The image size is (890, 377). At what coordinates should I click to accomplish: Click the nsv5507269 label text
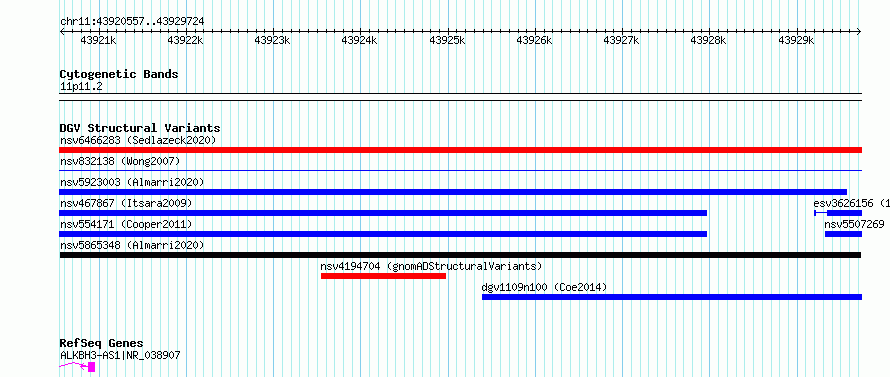pos(854,224)
